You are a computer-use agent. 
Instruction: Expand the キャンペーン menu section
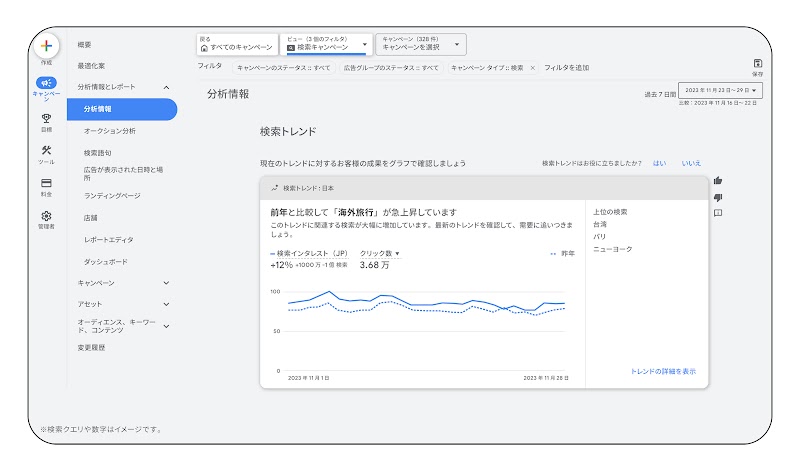point(166,283)
